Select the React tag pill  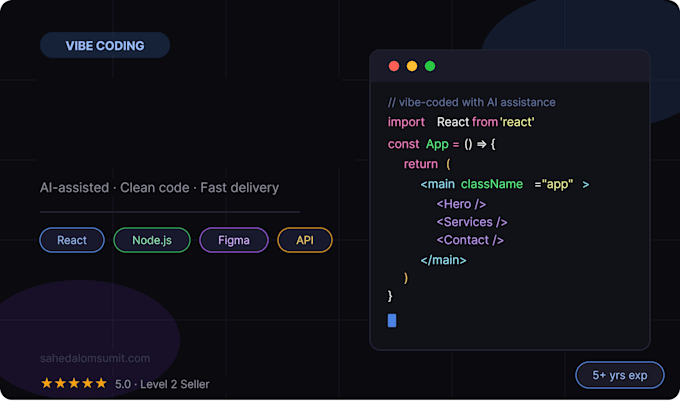(x=72, y=240)
